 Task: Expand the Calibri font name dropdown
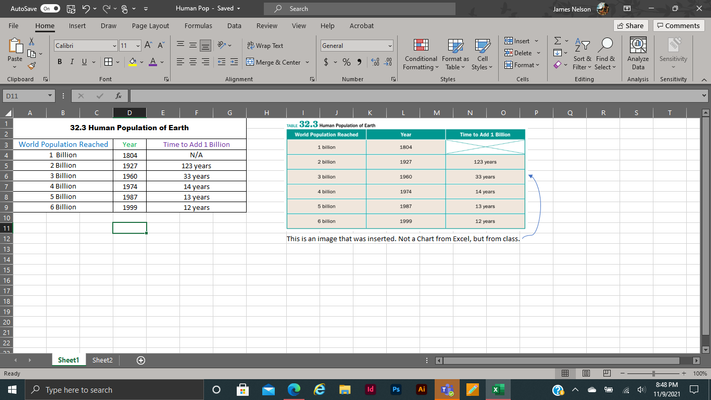(114, 46)
